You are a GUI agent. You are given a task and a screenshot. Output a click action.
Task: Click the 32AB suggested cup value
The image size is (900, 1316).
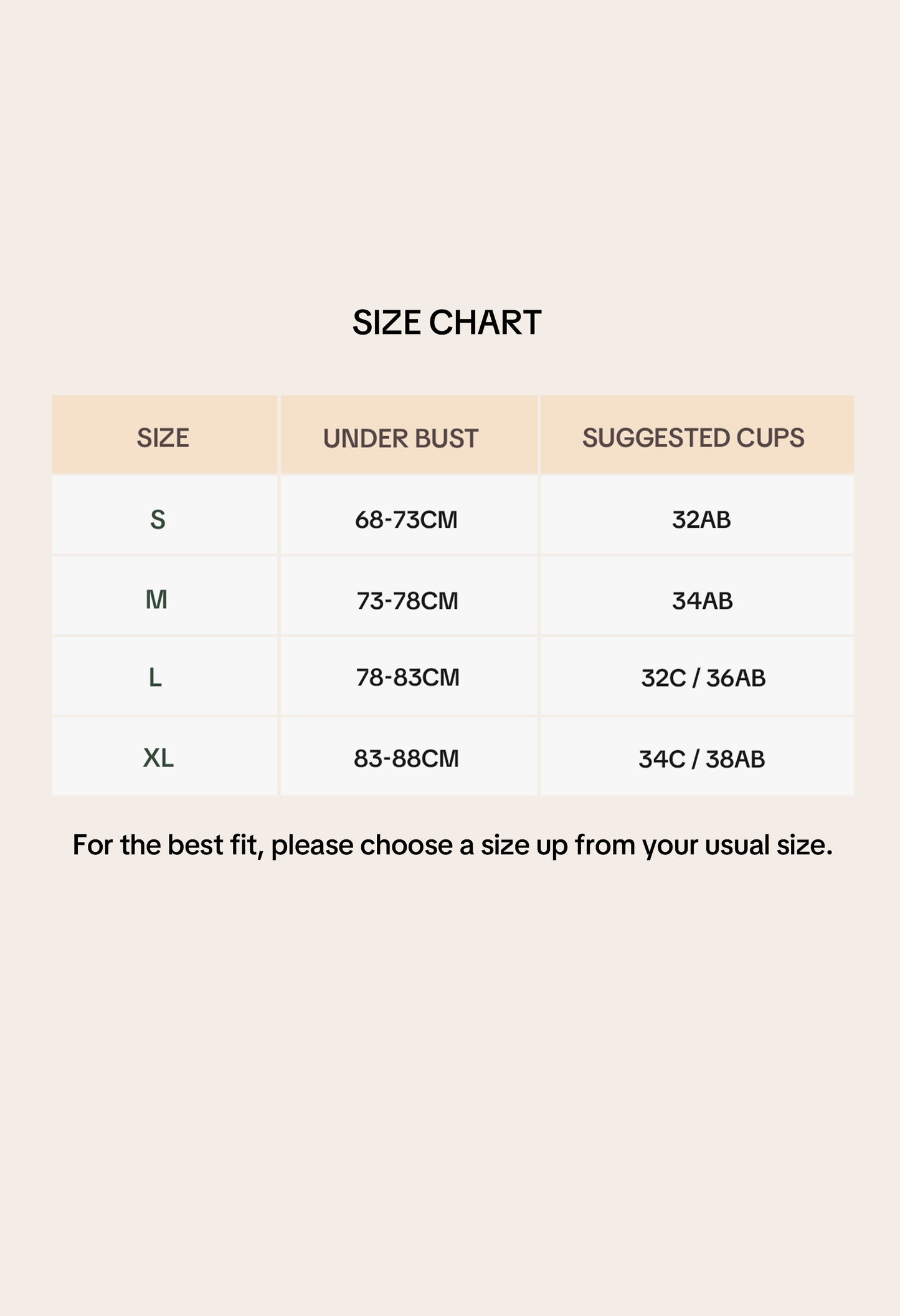tap(701, 520)
